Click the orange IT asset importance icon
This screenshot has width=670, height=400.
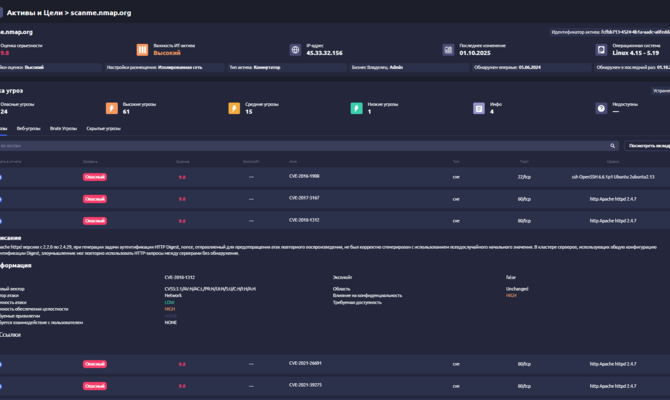pyautogui.click(x=142, y=49)
